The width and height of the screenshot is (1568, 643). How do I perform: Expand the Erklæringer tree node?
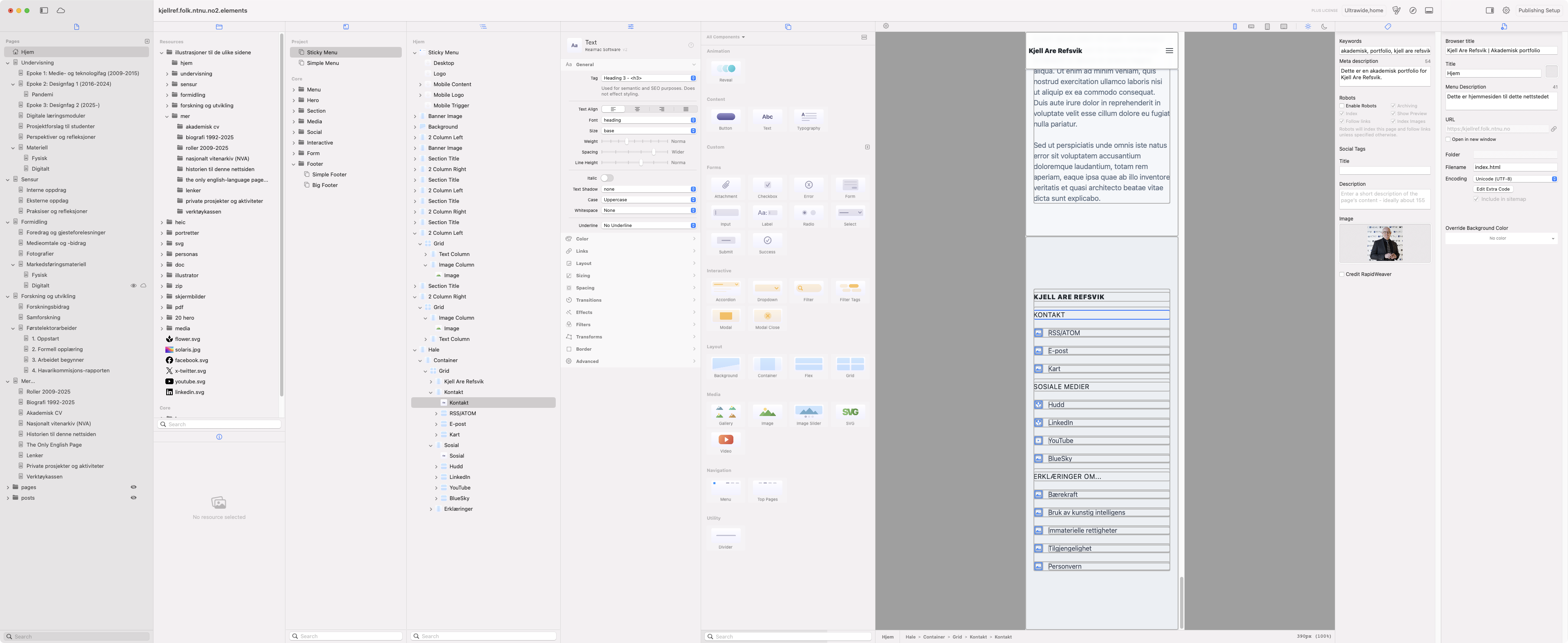coord(431,509)
